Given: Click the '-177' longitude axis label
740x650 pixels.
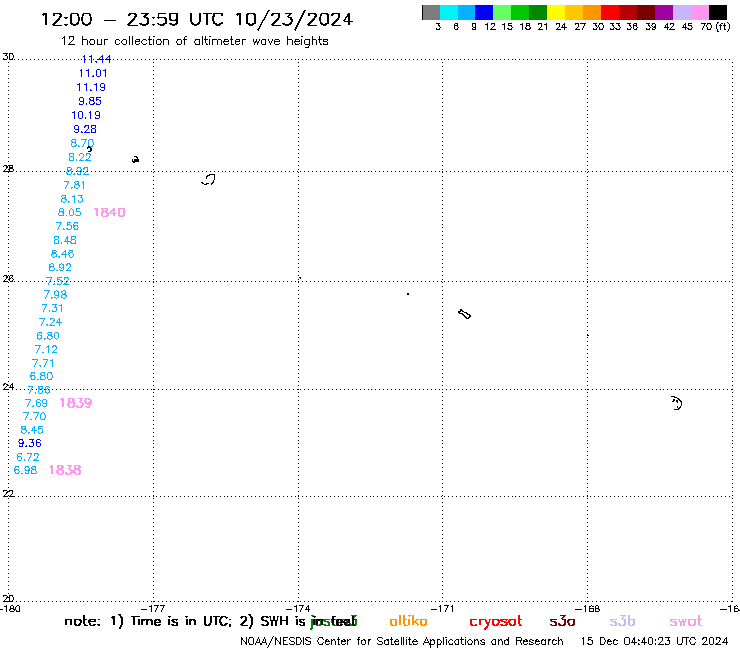Looking at the screenshot, I should [153, 608].
